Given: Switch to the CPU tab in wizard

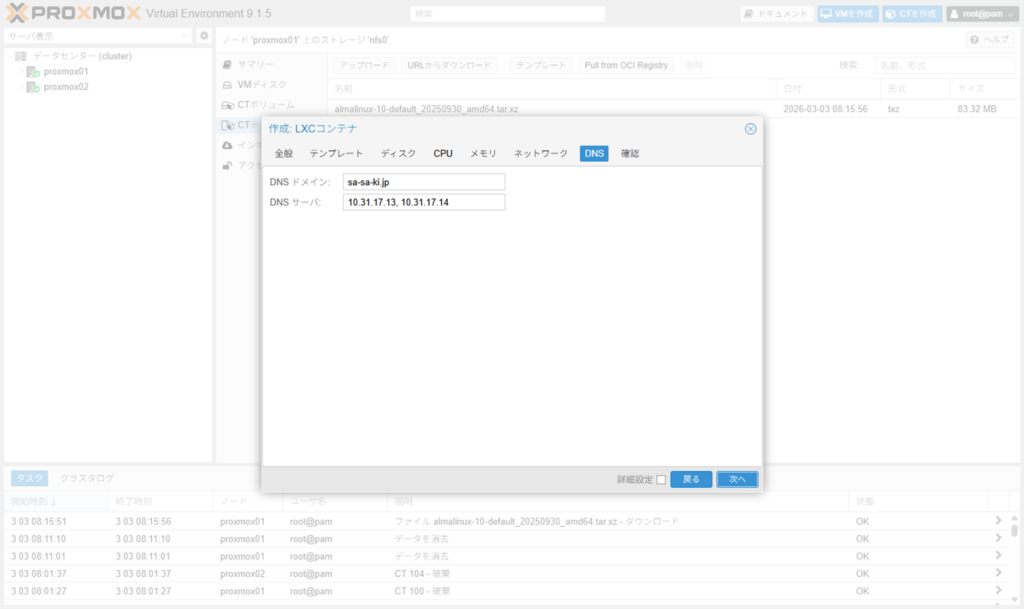Looking at the screenshot, I should (x=443, y=154).
